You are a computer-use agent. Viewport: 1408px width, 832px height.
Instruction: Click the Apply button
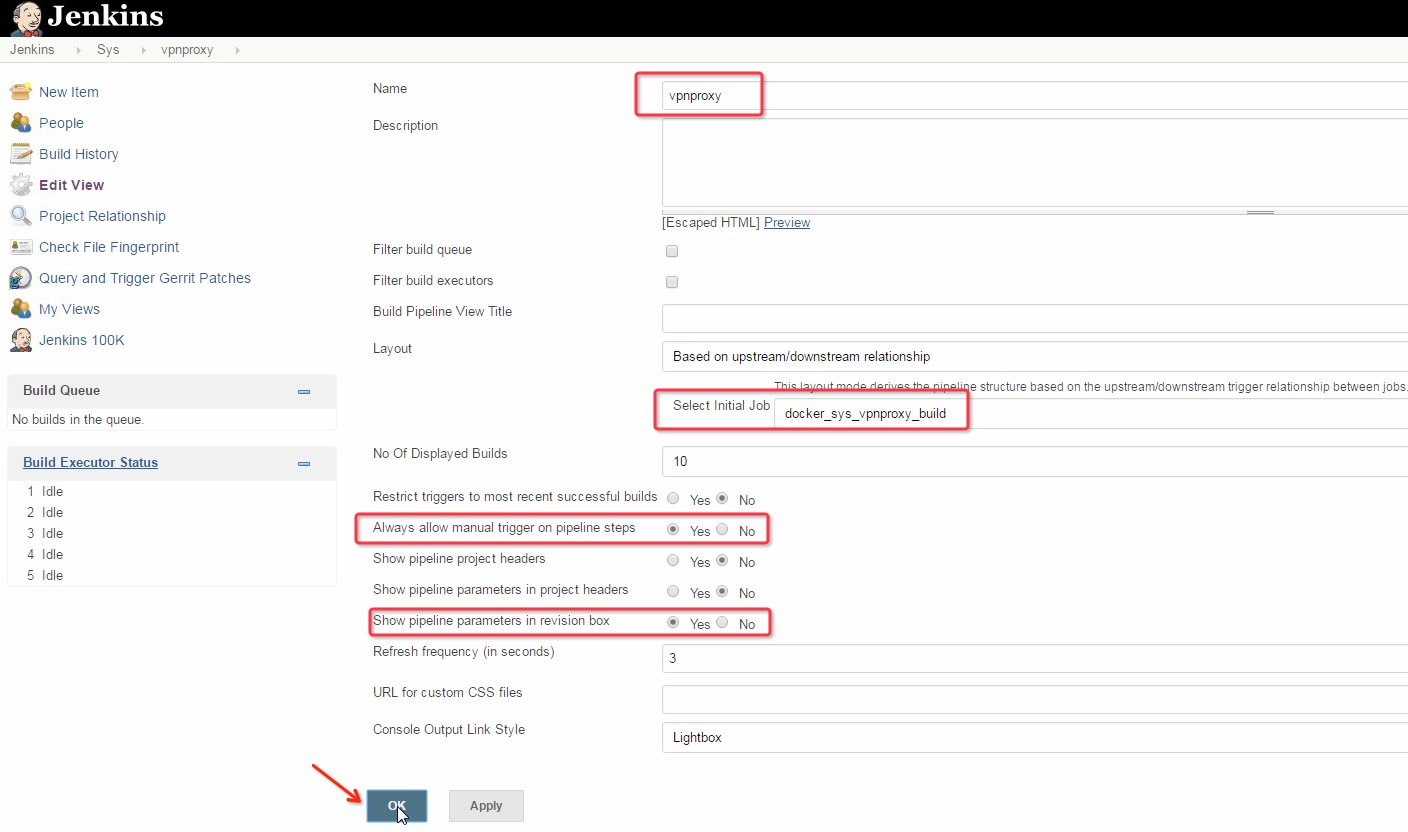pos(486,806)
